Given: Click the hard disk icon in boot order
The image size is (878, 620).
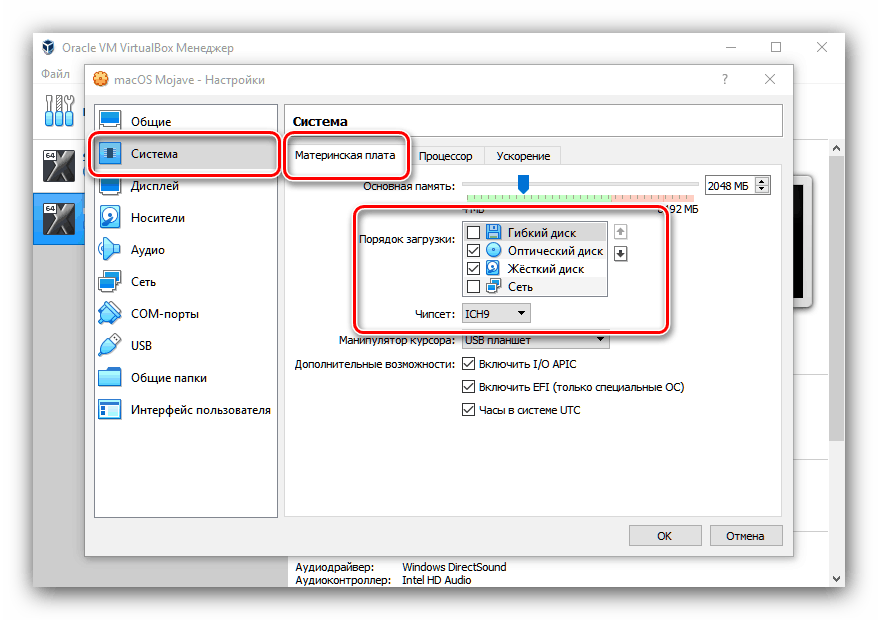Looking at the screenshot, I should 493,268.
